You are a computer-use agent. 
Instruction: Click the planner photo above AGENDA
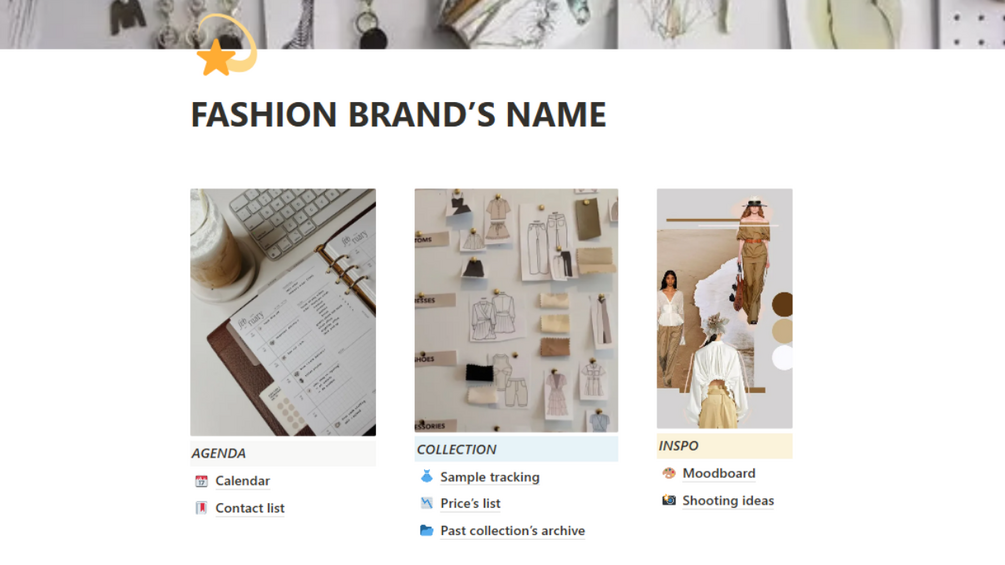click(283, 312)
